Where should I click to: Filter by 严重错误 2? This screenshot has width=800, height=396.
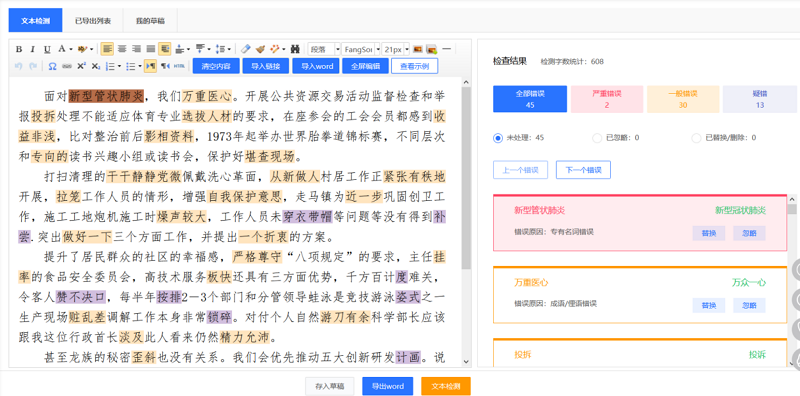pyautogui.click(x=607, y=99)
